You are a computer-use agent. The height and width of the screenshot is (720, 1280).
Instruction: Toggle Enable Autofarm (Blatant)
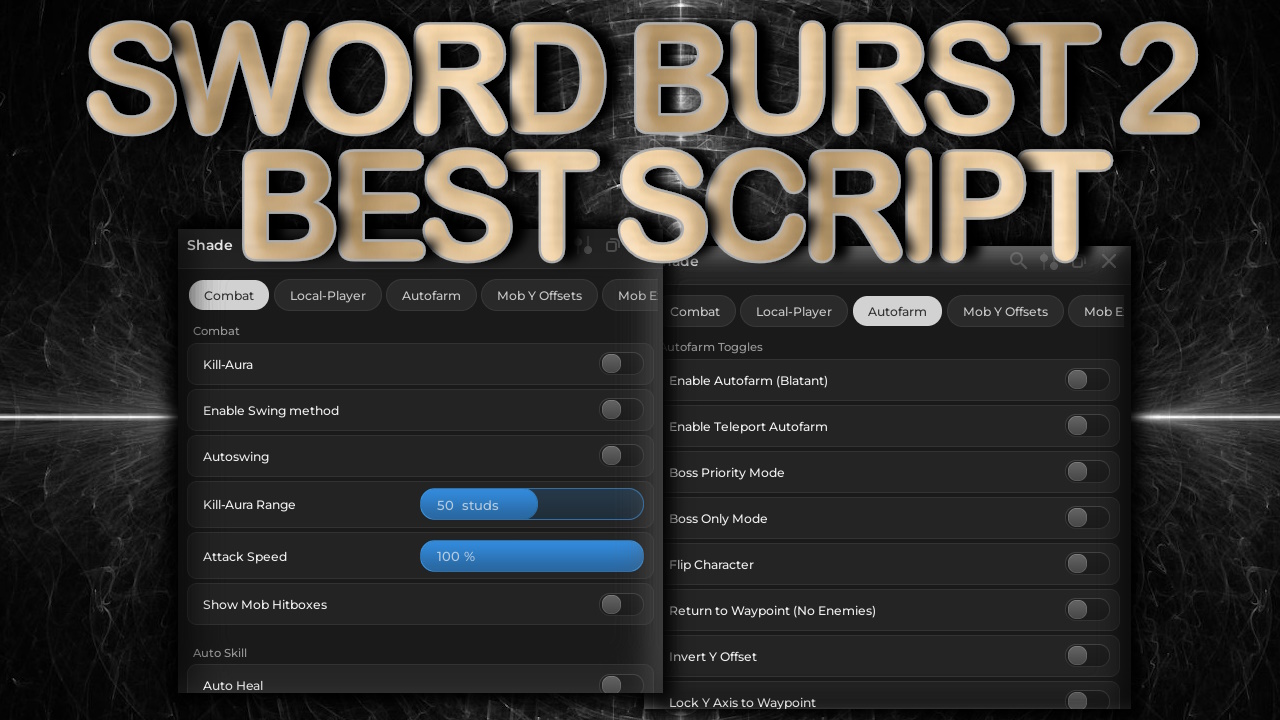click(1086, 380)
